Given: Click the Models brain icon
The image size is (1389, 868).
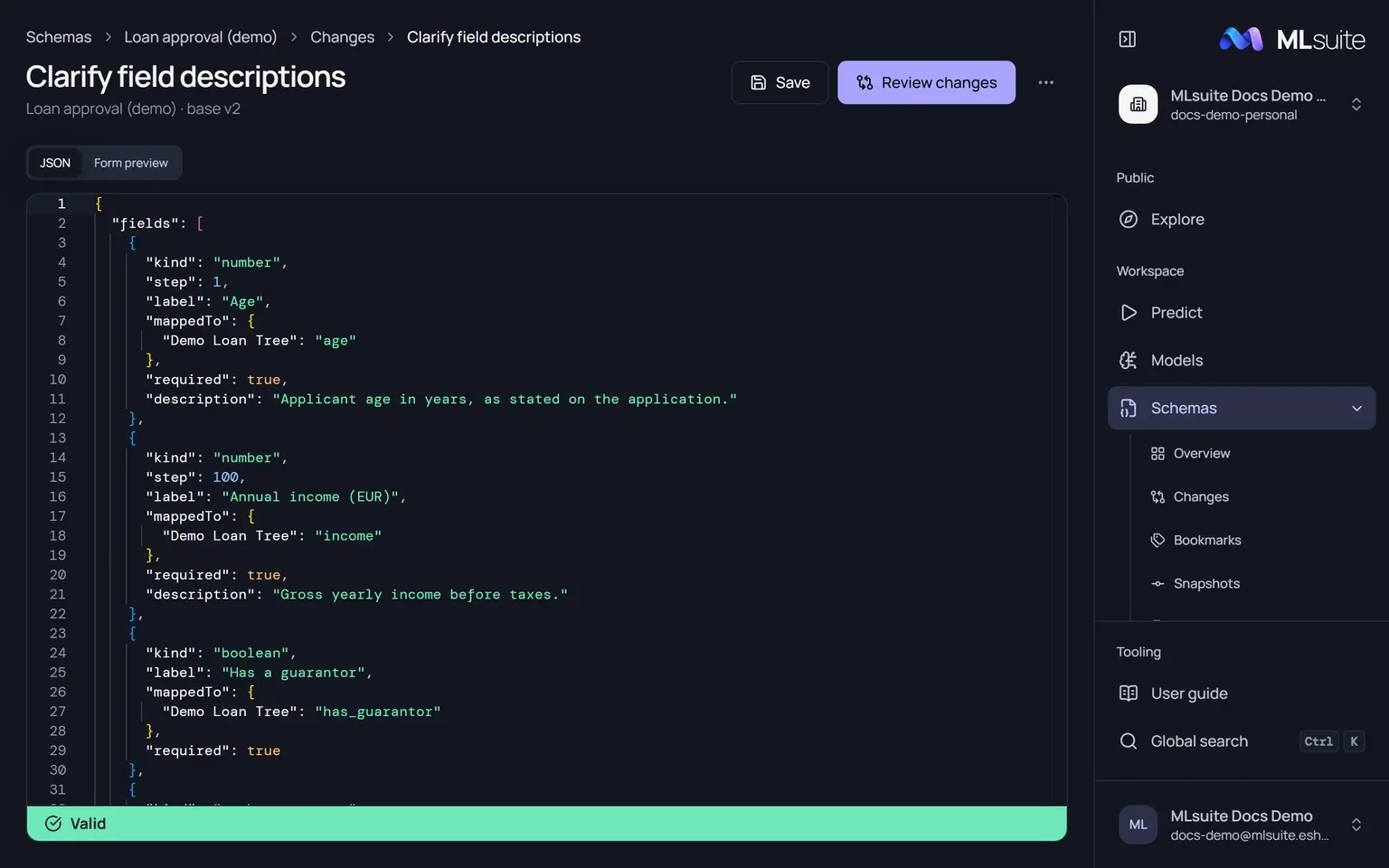Looking at the screenshot, I should point(1129,361).
